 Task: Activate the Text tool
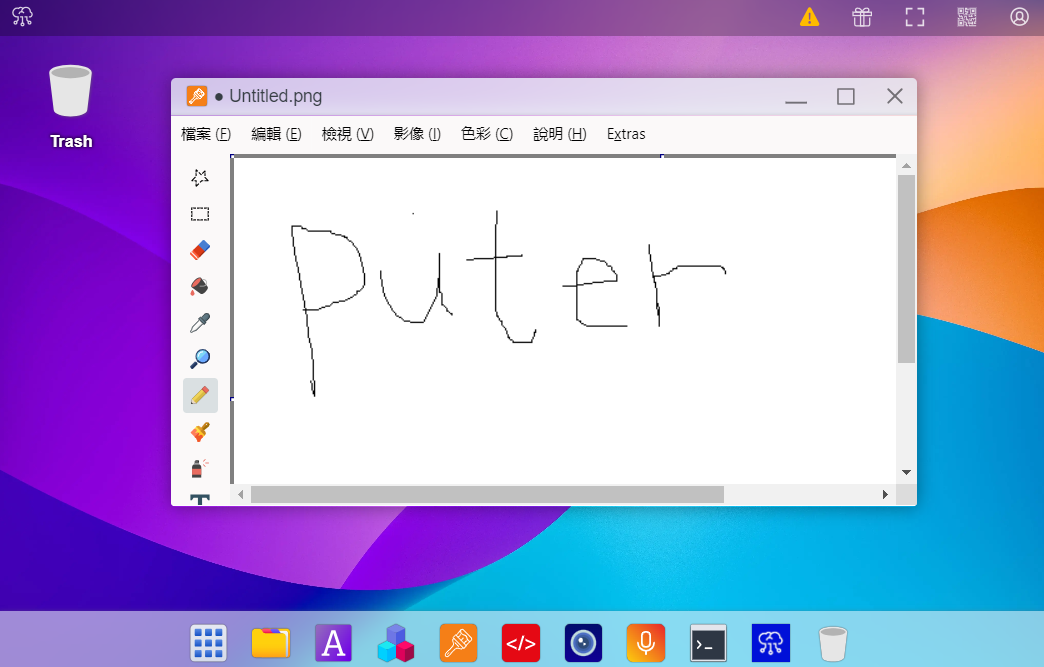pos(199,500)
